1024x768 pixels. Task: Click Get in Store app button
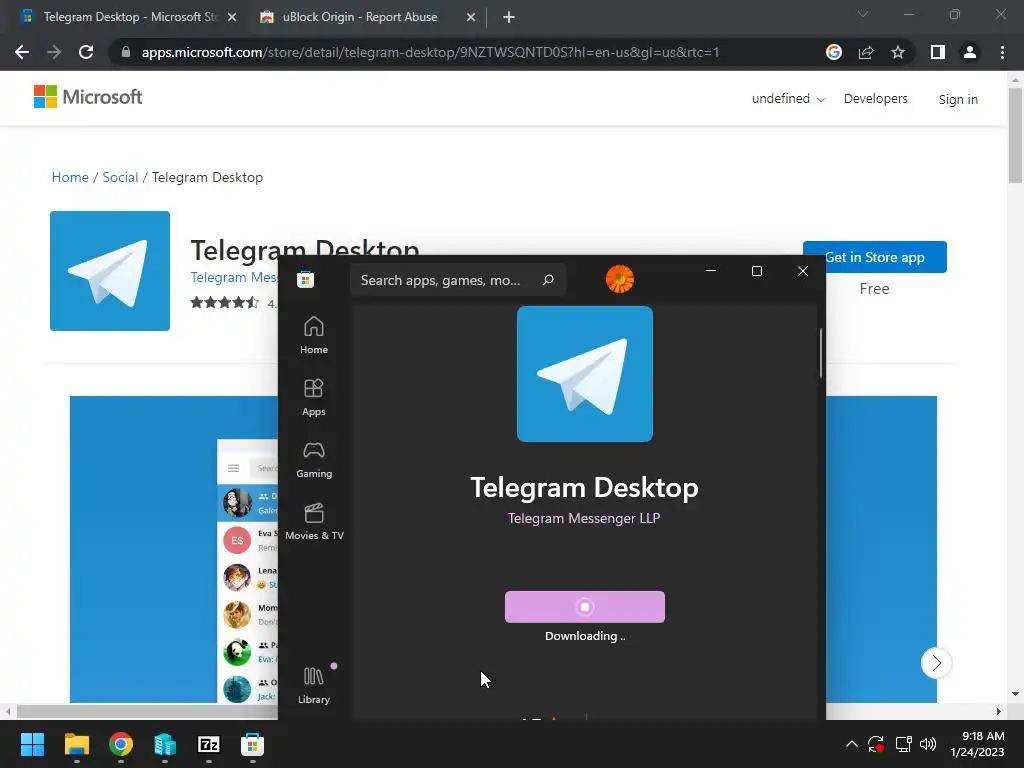coord(874,257)
